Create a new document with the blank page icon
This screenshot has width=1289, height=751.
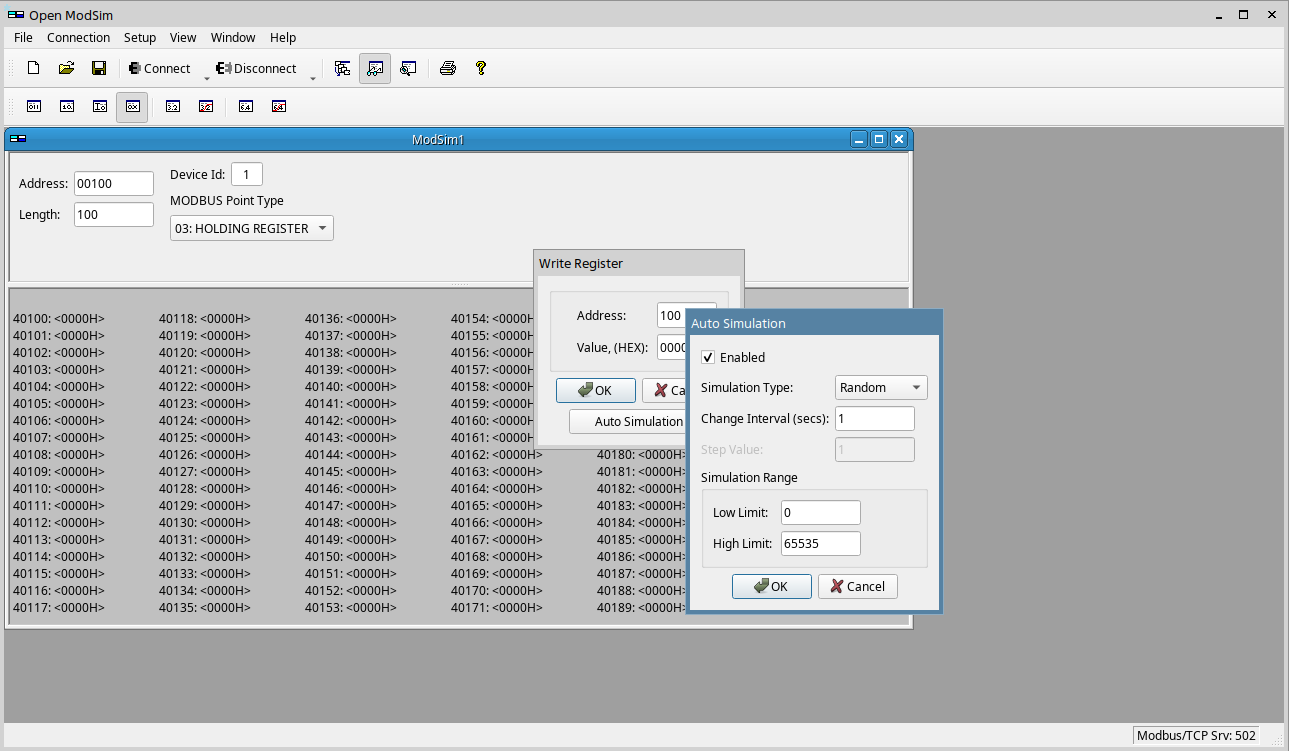click(x=33, y=68)
